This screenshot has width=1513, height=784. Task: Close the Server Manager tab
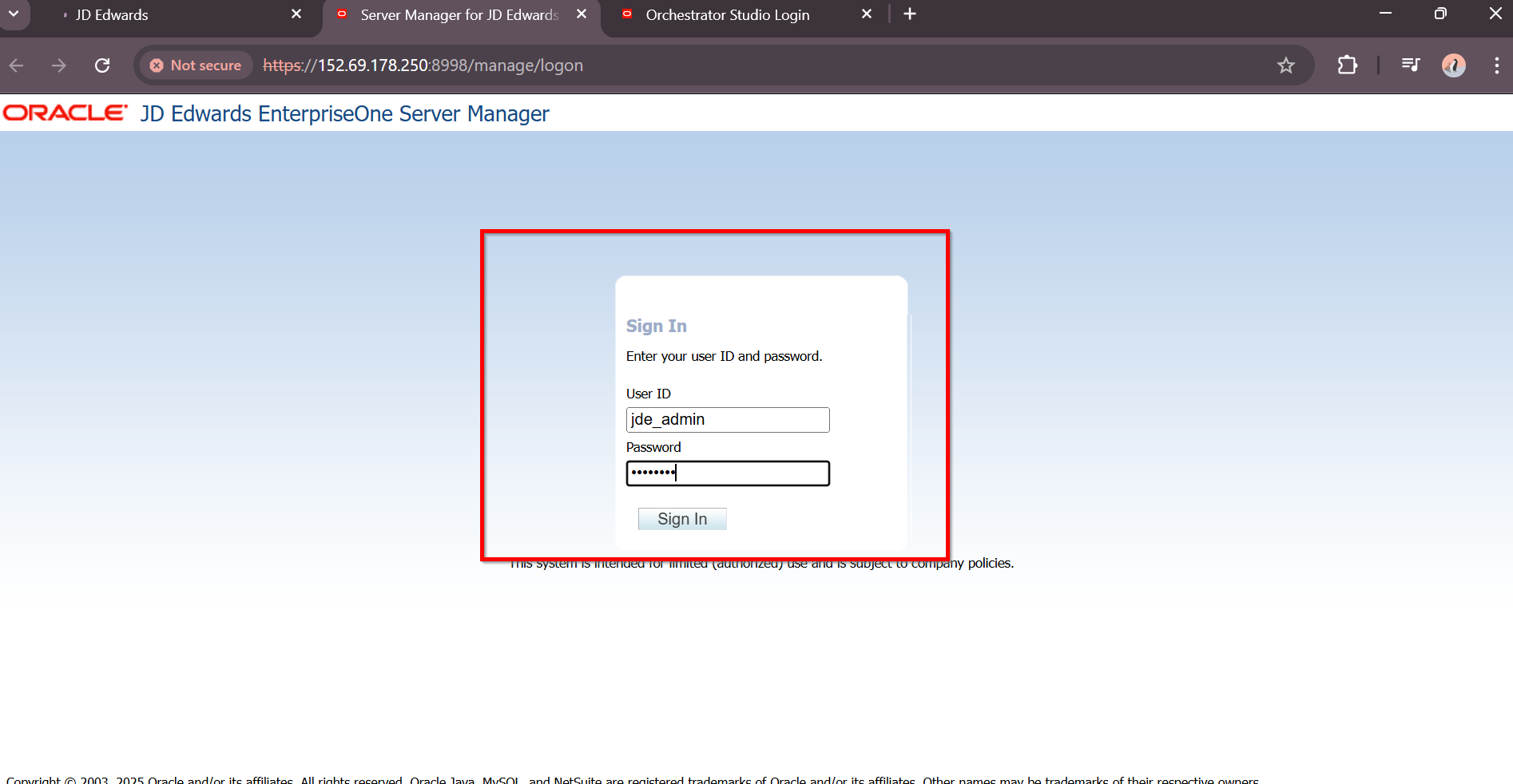[582, 14]
